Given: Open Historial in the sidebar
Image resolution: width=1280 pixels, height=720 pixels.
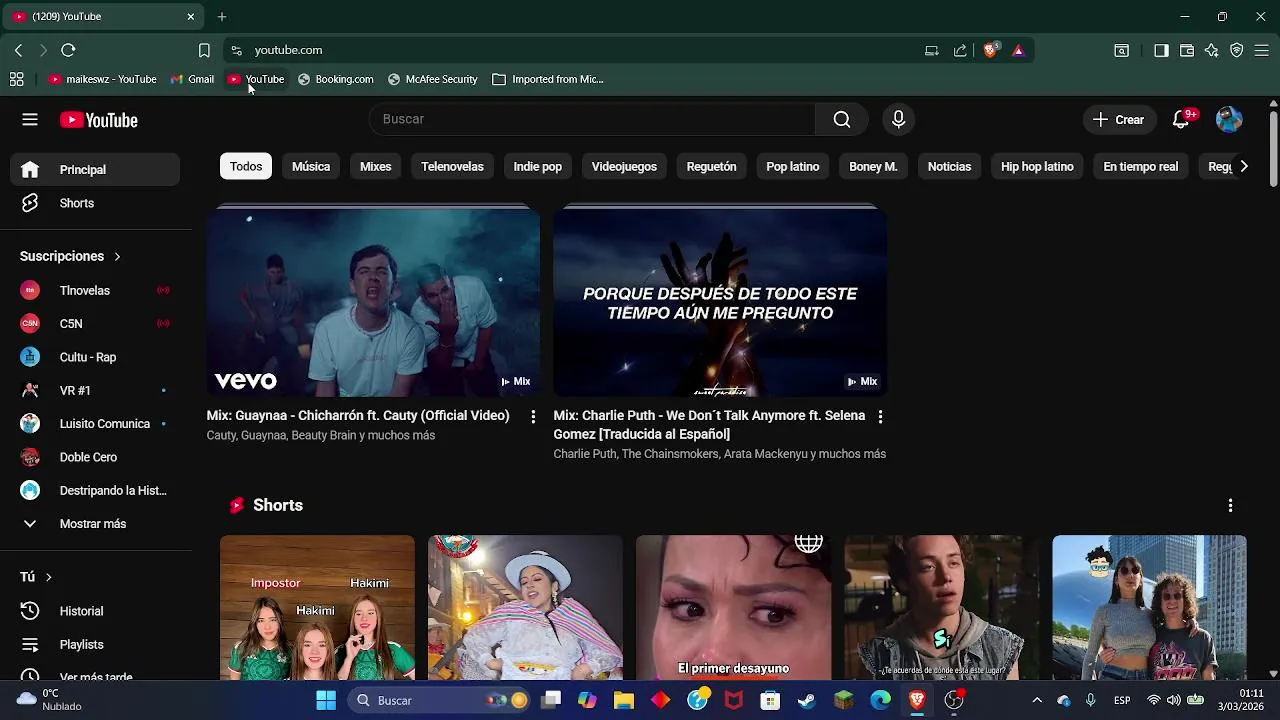Looking at the screenshot, I should pos(95,611).
